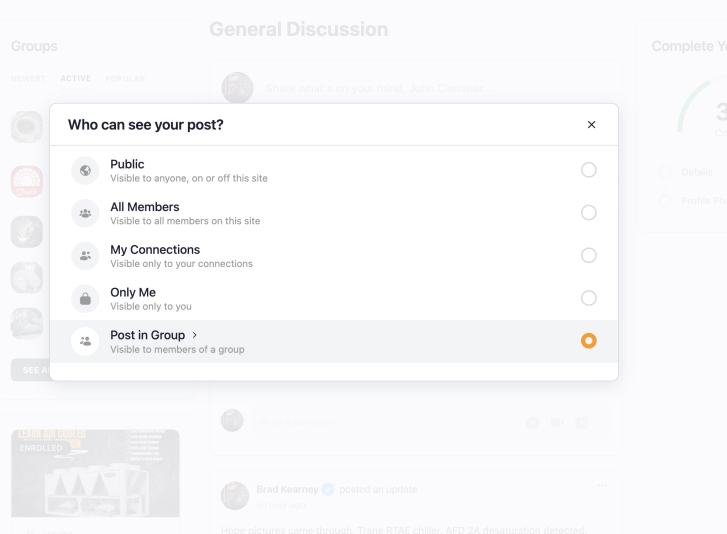Switch to the Newest groups tab

28,79
